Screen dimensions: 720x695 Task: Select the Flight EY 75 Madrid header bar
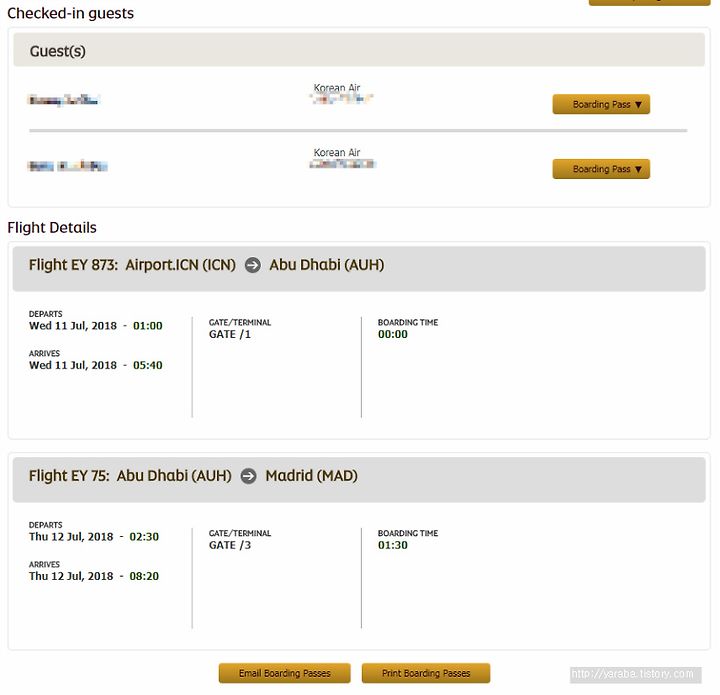point(359,480)
